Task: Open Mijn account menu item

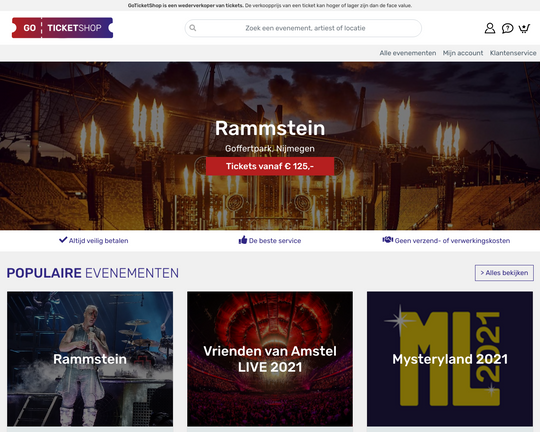Action: point(463,53)
